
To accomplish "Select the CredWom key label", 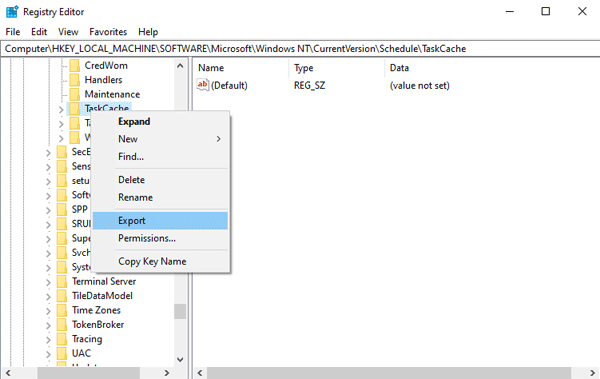I will (106, 65).
